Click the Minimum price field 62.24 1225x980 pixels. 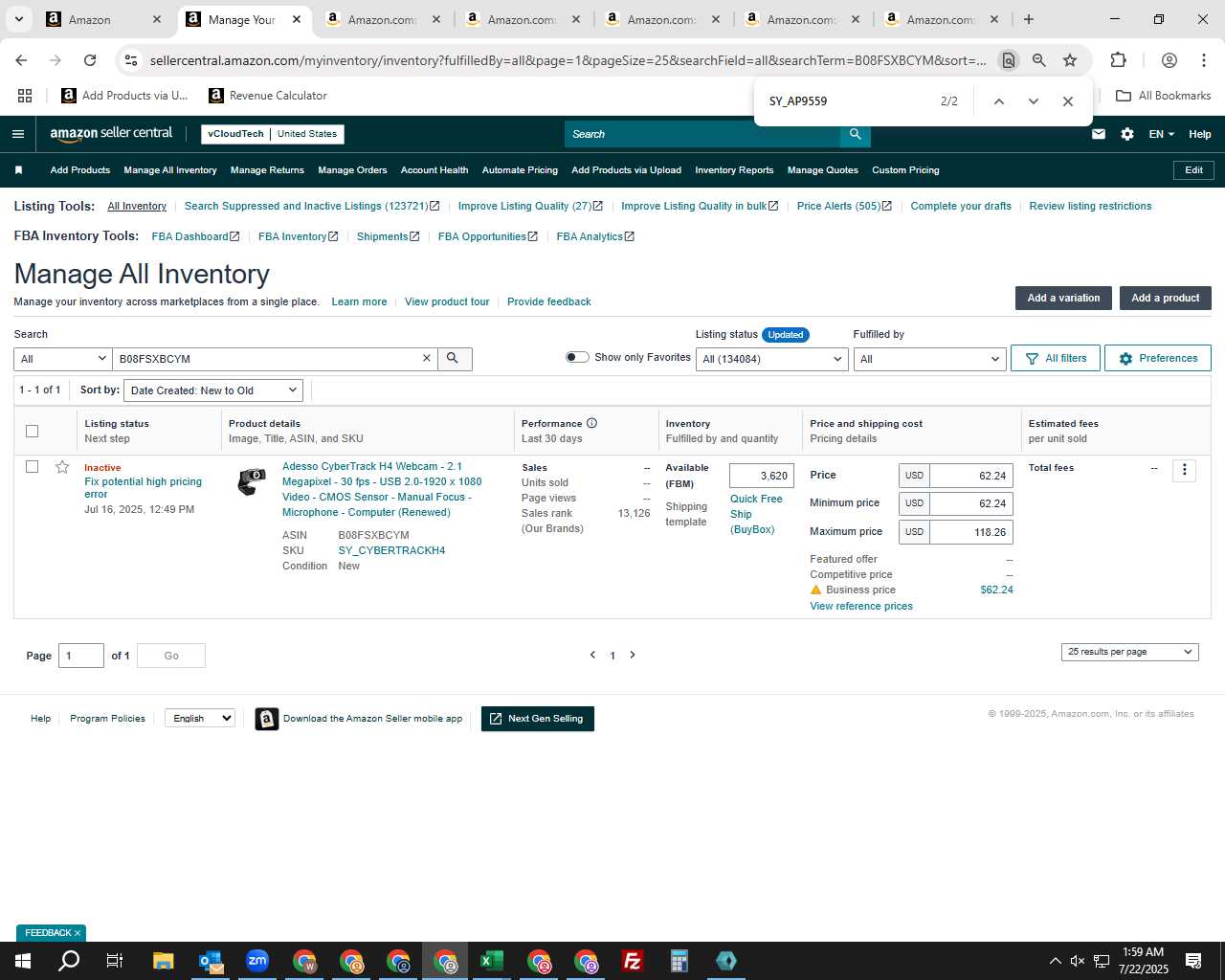tap(970, 503)
